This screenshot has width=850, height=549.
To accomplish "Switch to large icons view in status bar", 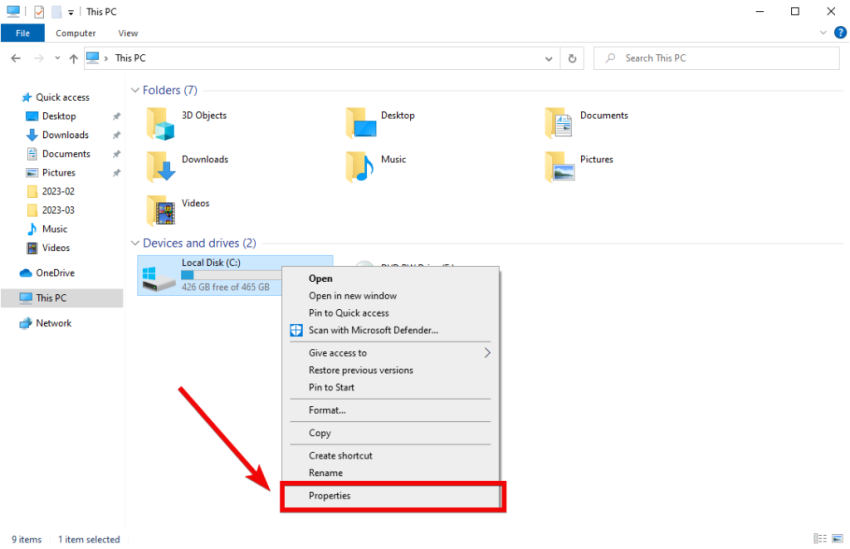I will tap(838, 539).
